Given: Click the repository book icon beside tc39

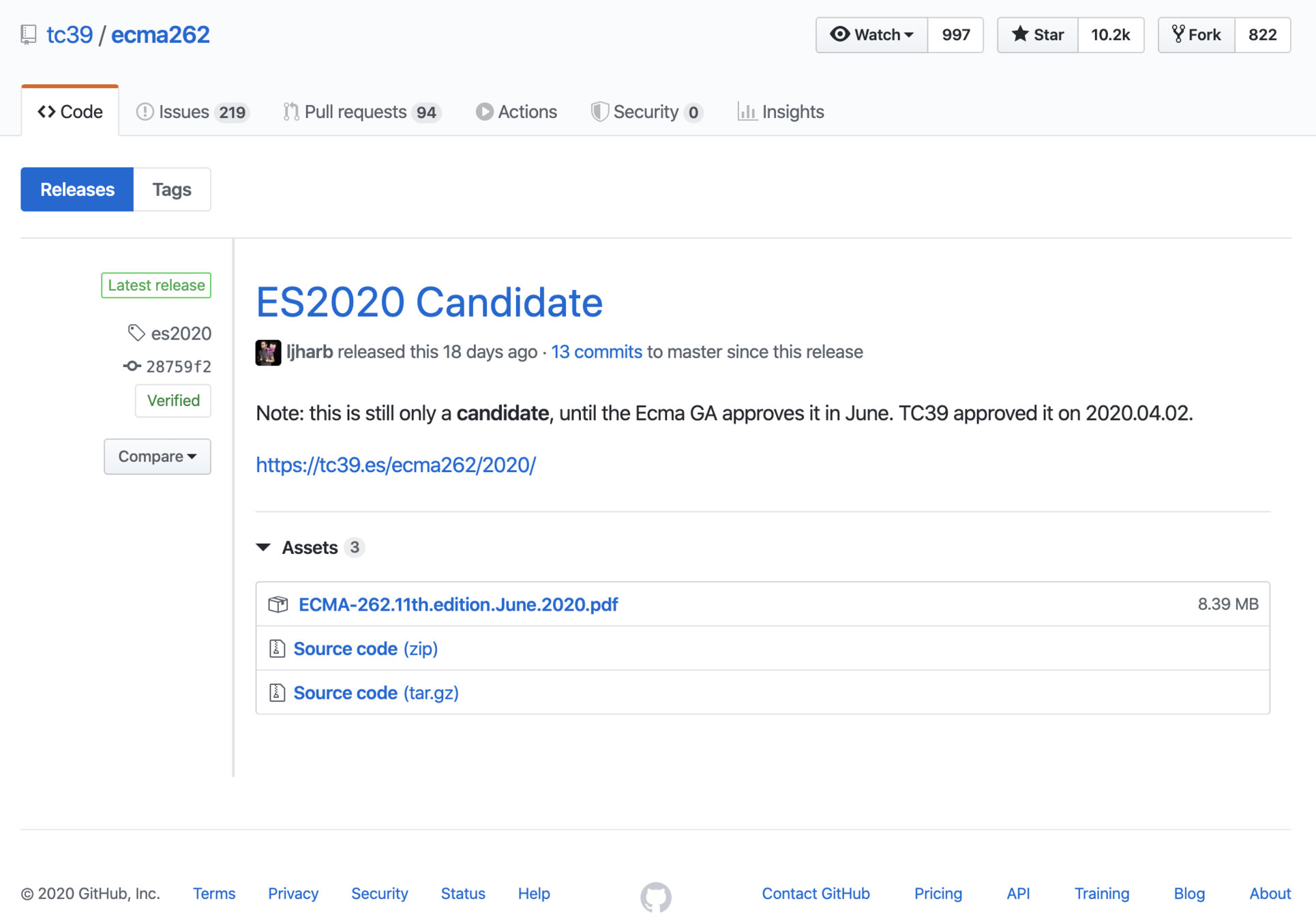Looking at the screenshot, I should coord(29,35).
